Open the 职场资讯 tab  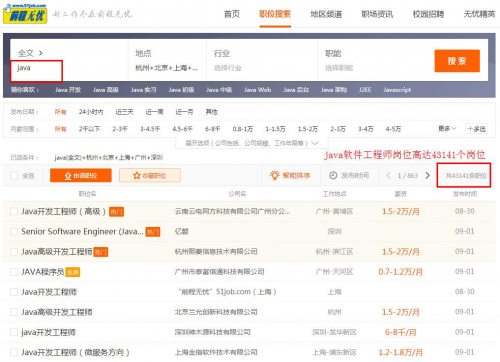click(x=377, y=14)
